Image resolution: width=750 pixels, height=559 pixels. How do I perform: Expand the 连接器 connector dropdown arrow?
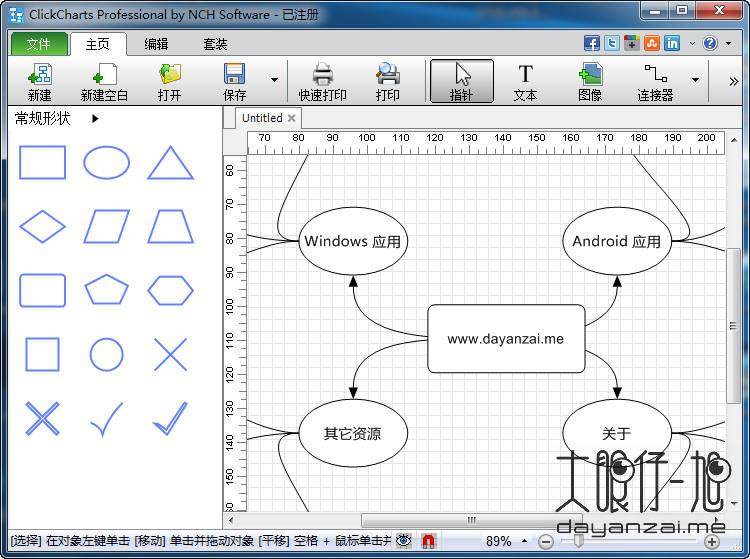click(695, 80)
